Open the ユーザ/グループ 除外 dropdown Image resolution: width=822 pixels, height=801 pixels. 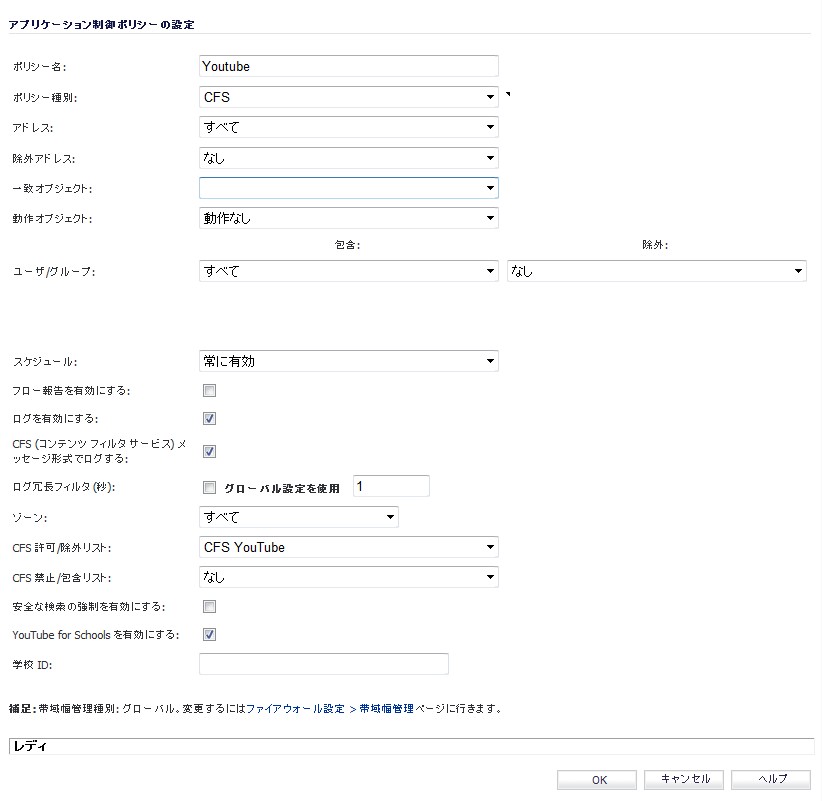click(656, 271)
